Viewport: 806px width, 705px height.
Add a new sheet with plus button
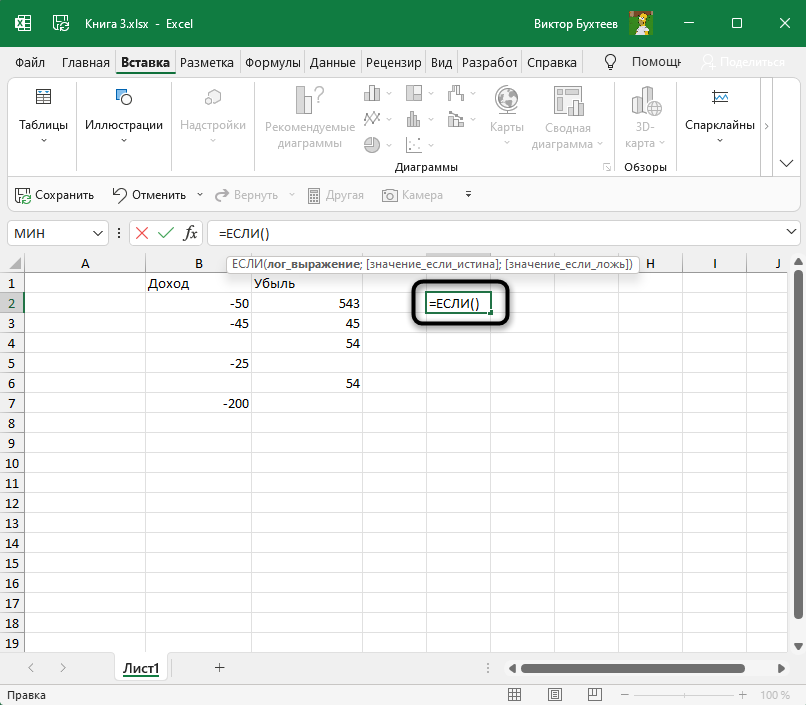(x=220, y=667)
